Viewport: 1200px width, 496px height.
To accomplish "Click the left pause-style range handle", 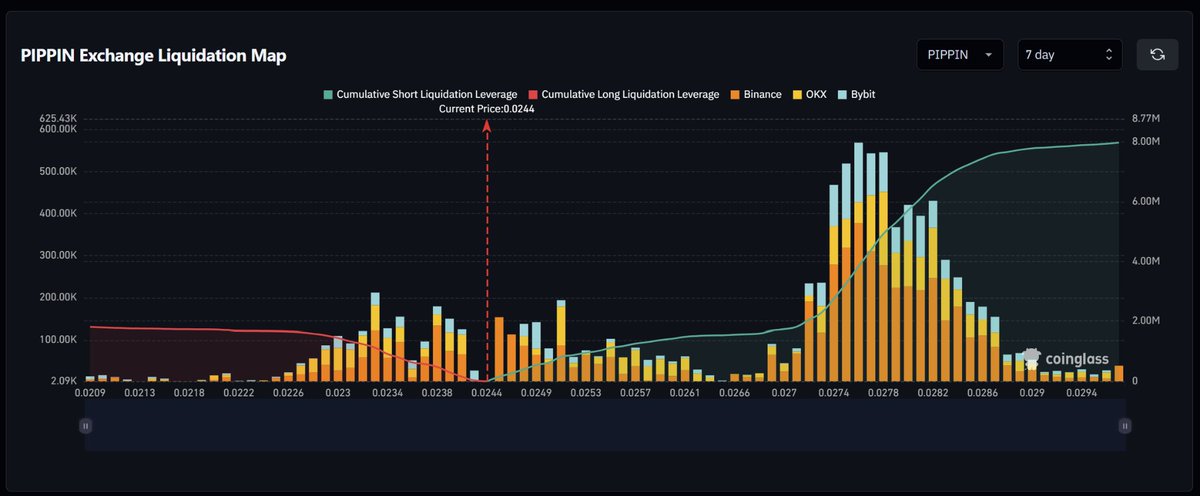I will coord(86,426).
